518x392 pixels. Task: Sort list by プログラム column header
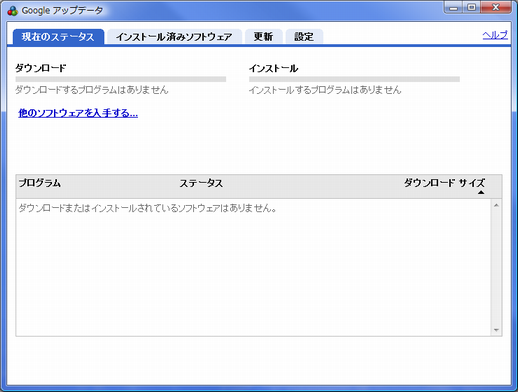click(x=40, y=183)
